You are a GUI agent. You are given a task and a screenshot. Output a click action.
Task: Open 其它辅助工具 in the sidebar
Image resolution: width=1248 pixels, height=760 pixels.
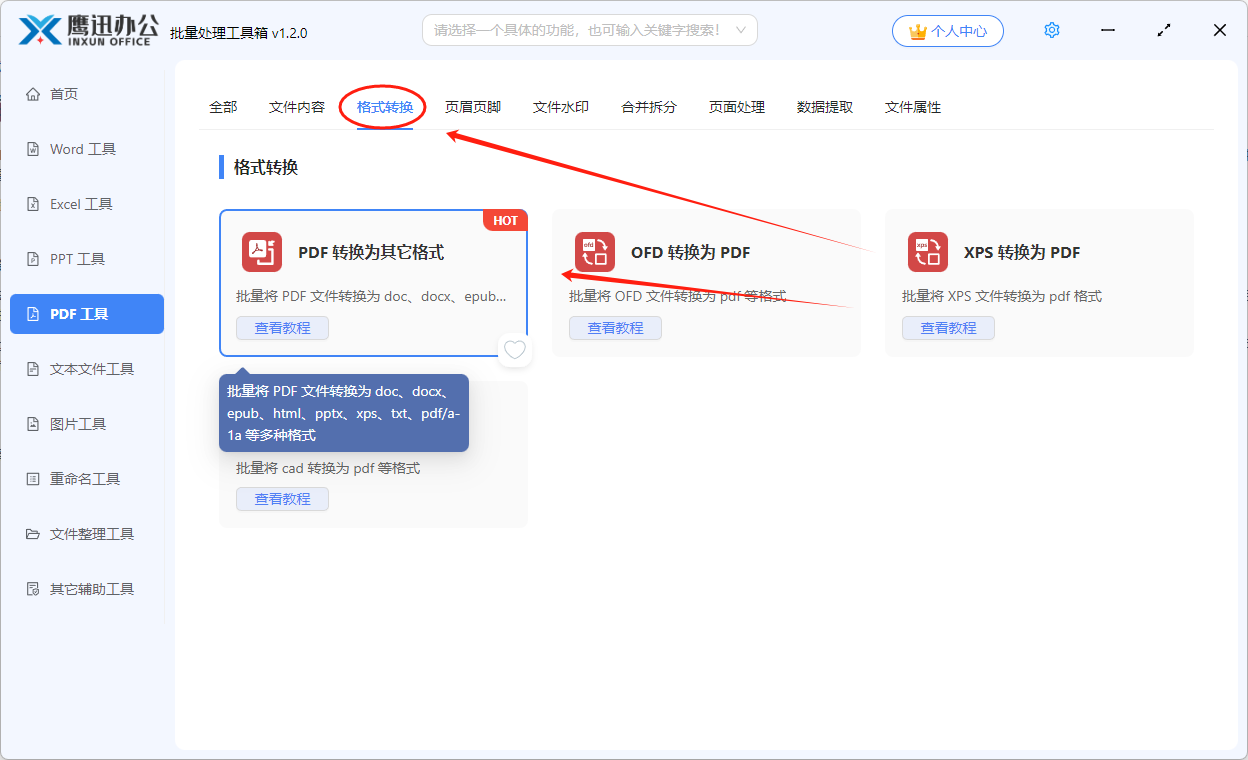click(x=87, y=589)
